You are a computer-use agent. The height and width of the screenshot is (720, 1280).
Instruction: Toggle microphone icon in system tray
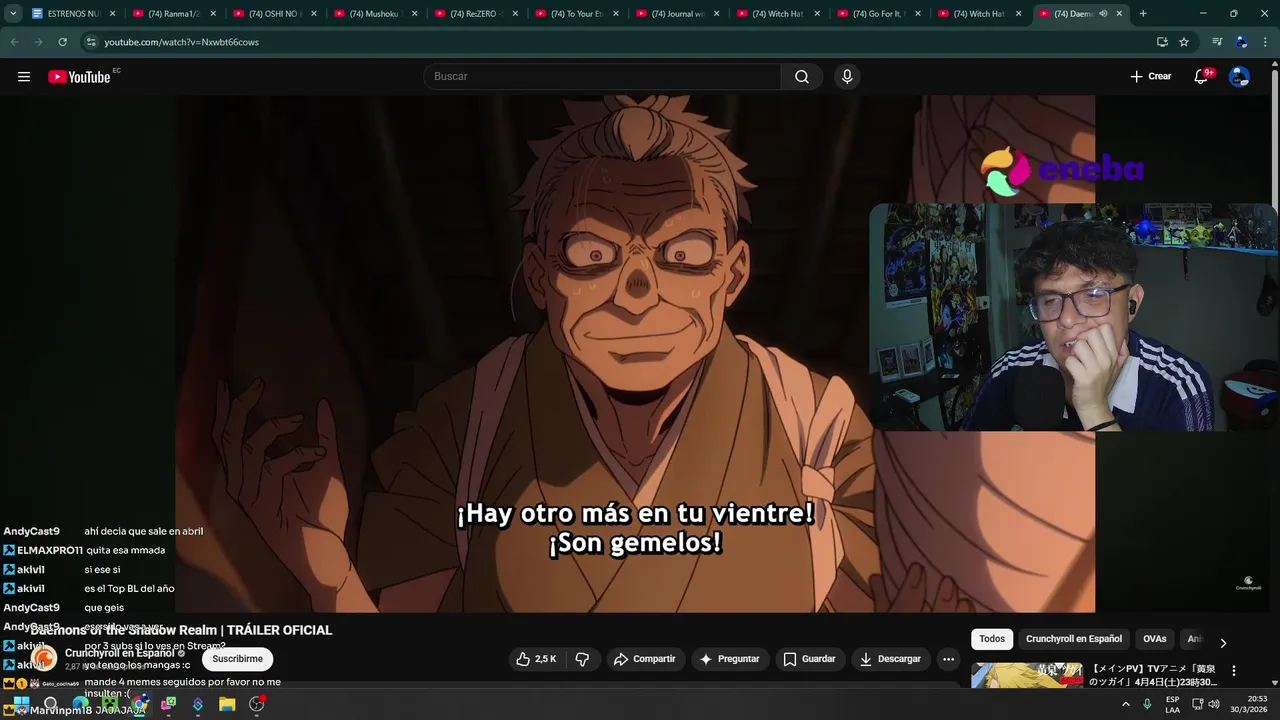[1147, 704]
